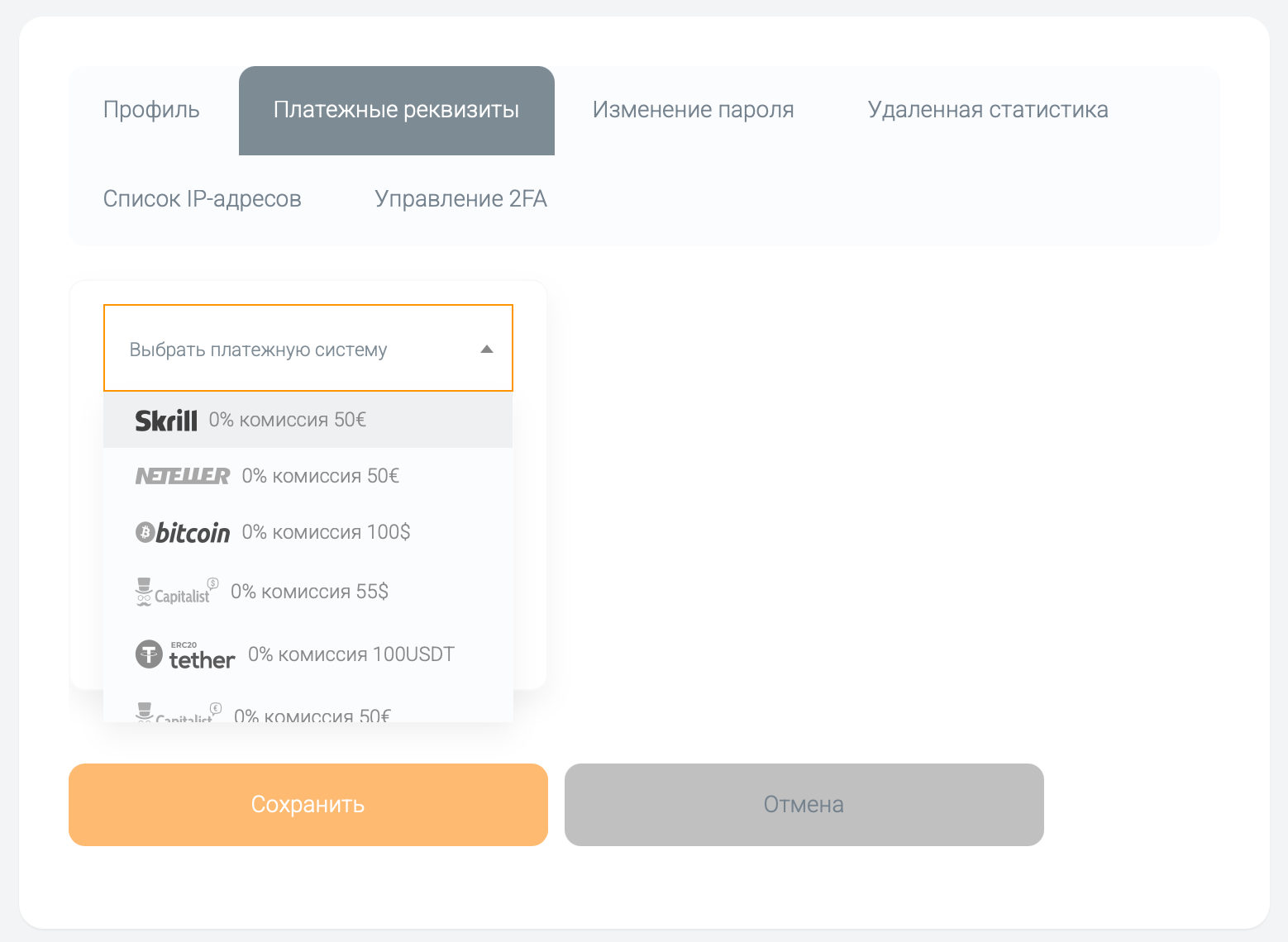This screenshot has width=1288, height=942.
Task: Click the Skrill logo in the dropdown
Action: 165,420
